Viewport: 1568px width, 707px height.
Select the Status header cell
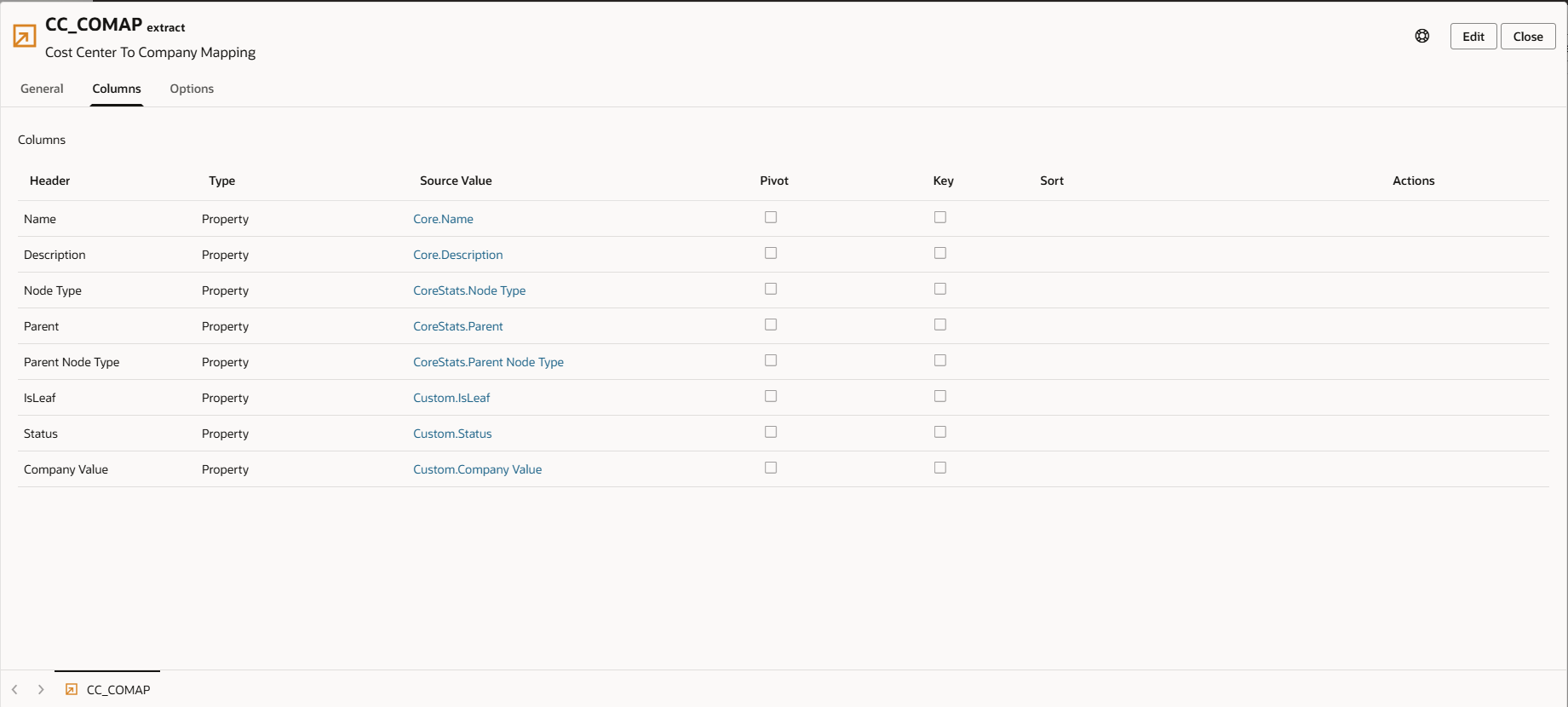coord(41,434)
